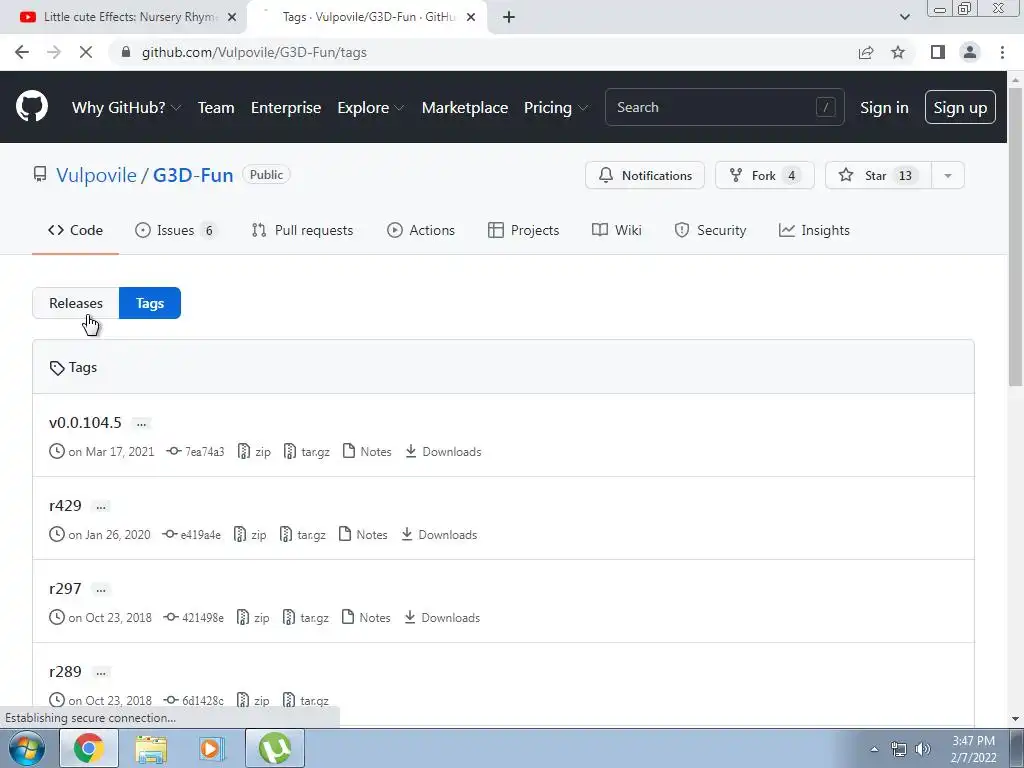
Task: Open the Code tab
Action: [75, 230]
